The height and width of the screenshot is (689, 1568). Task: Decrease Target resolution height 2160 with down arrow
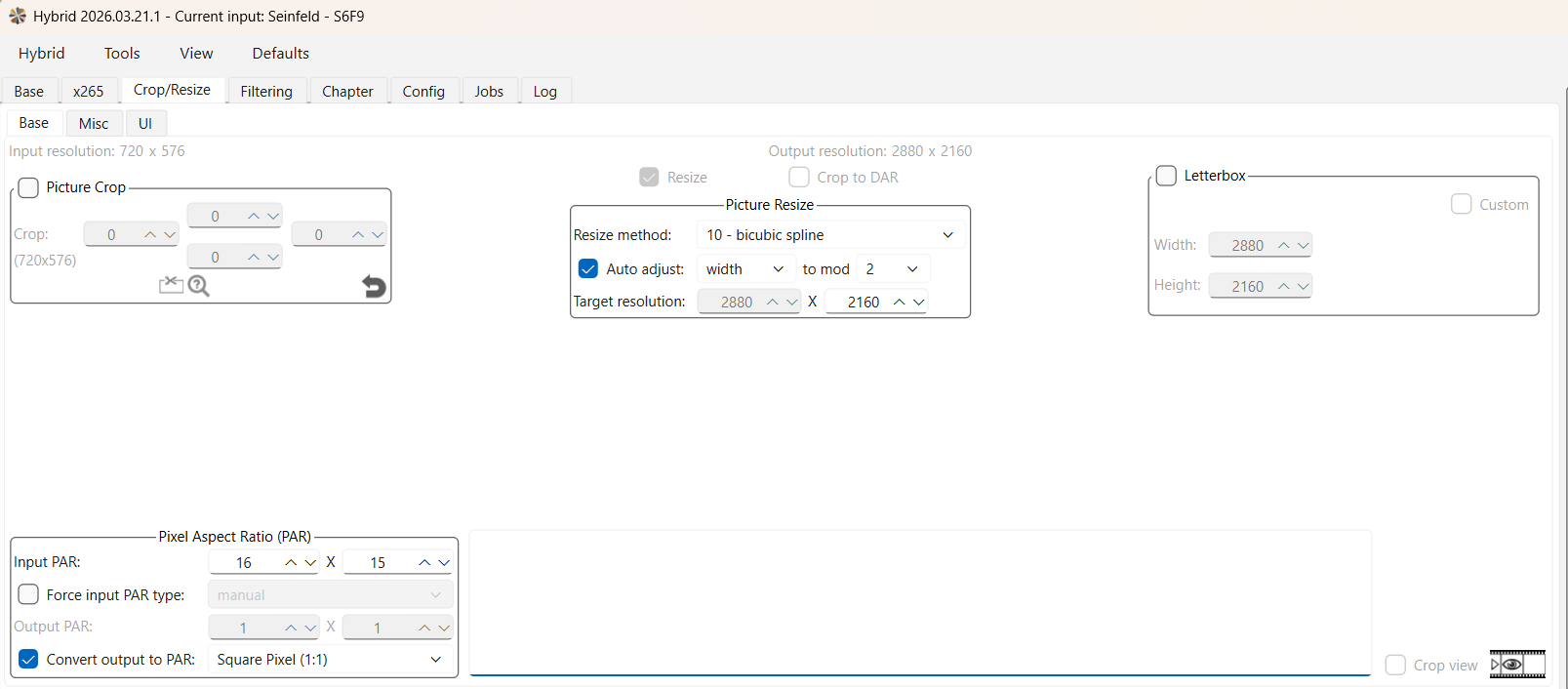[919, 303]
